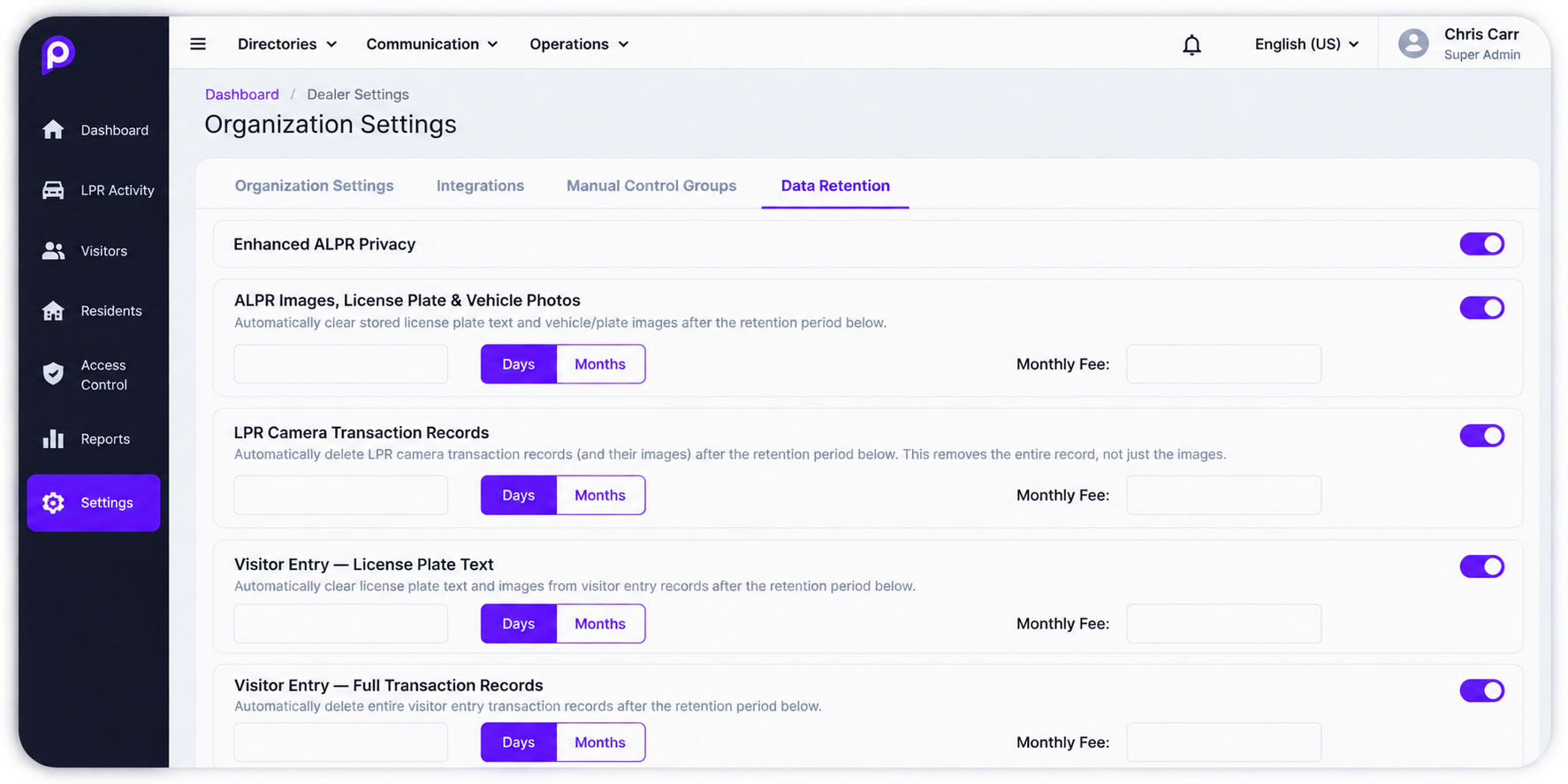This screenshot has width=1568, height=784.
Task: Click the Settings gear icon
Action: pos(53,502)
